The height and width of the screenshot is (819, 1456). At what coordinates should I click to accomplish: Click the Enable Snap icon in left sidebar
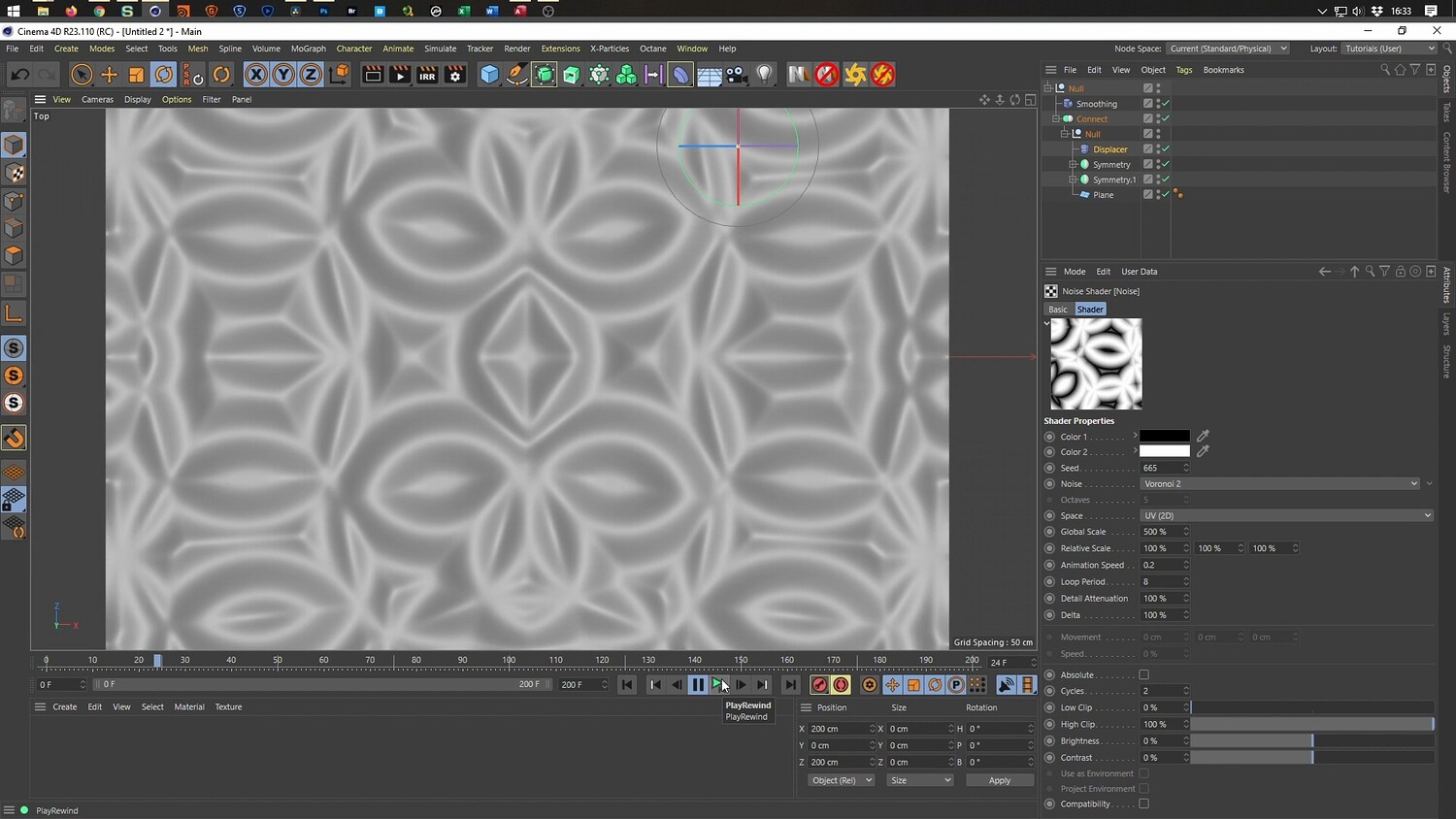tap(14, 438)
